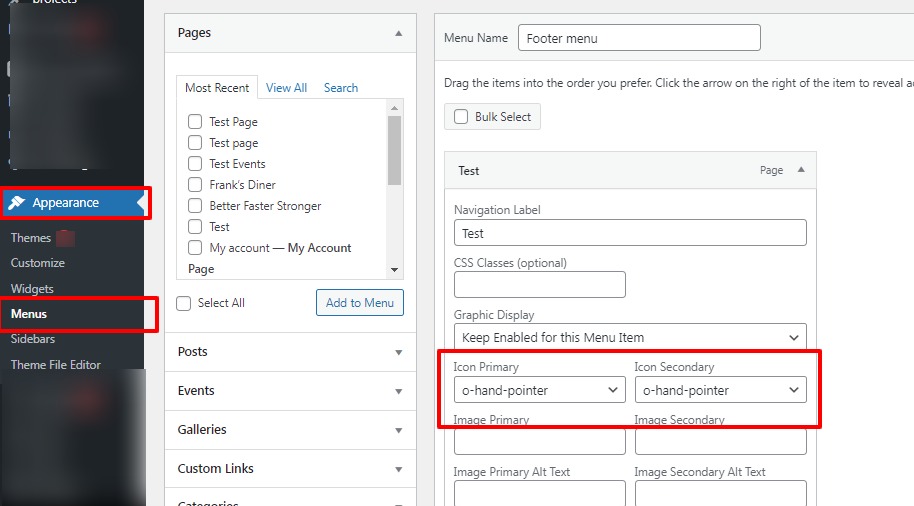Check the Test Events page checkbox

coord(195,164)
